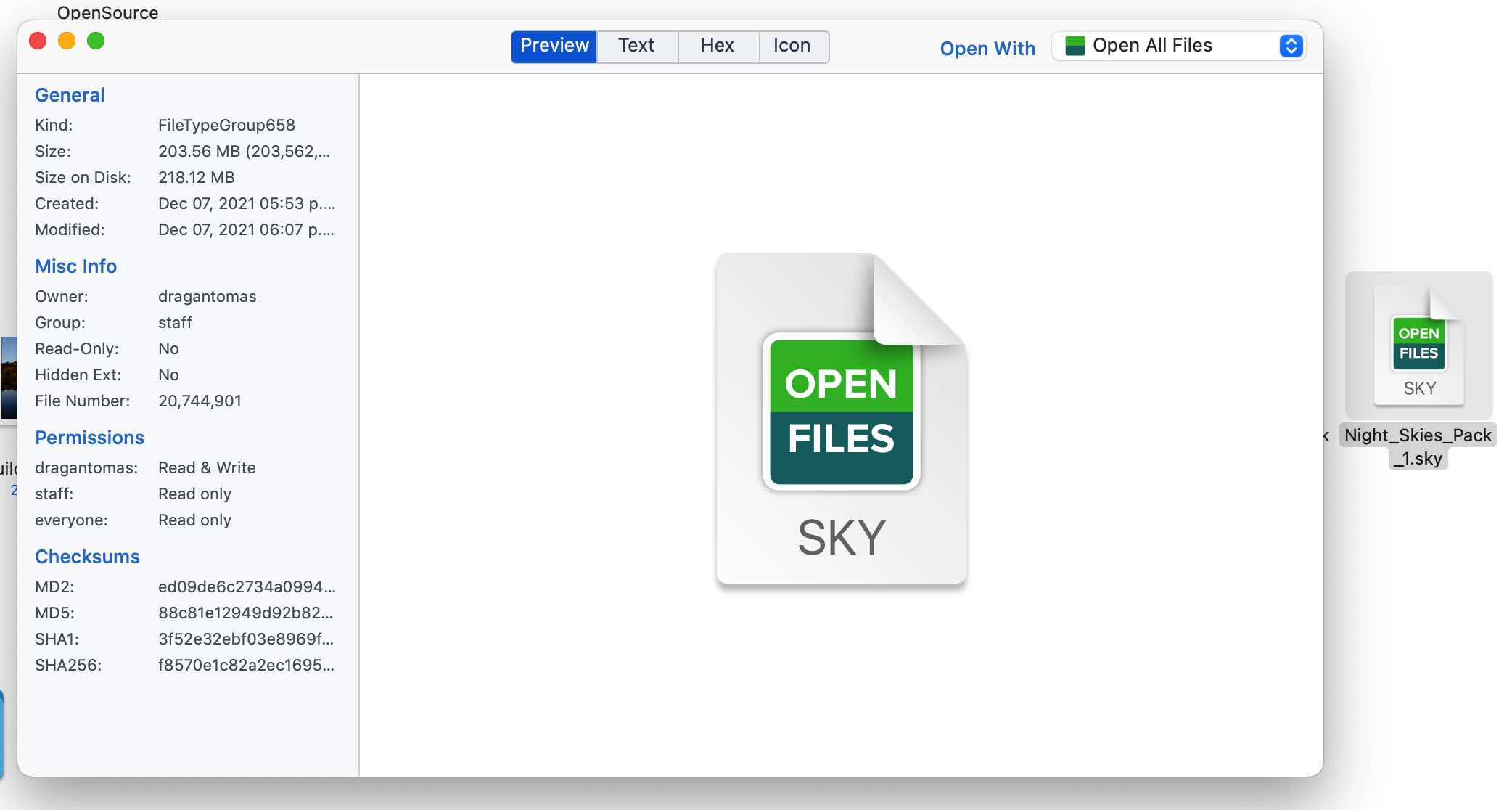Click the blue dropdown stepper arrows

click(x=1291, y=46)
